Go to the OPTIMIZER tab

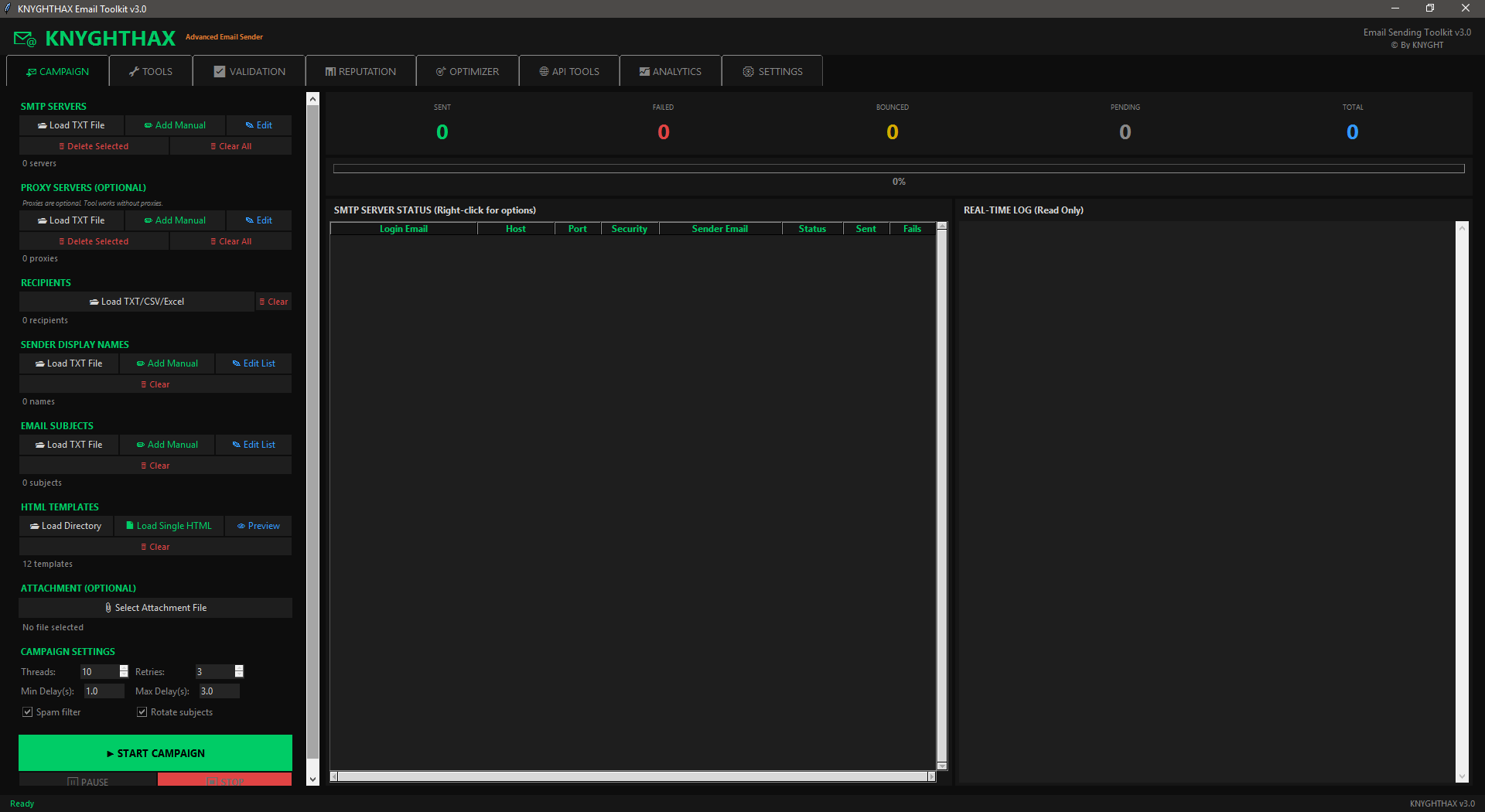[x=467, y=71]
